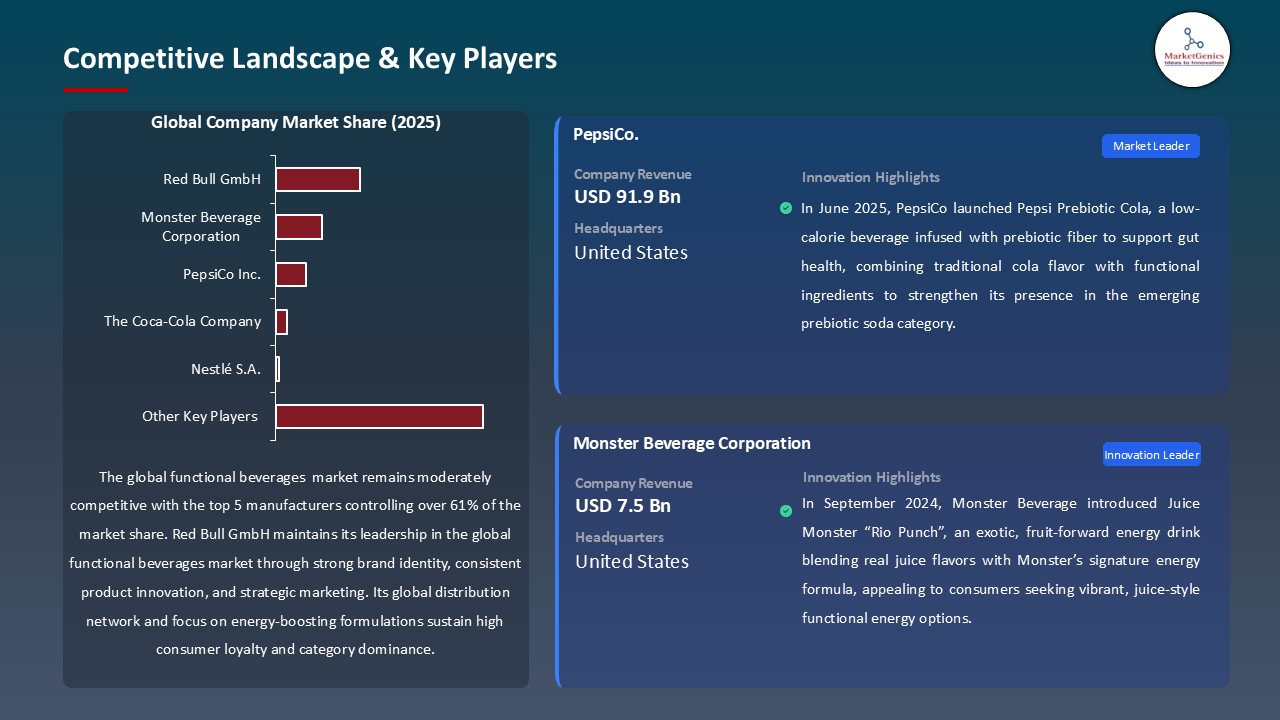Click the Market Leader badge
1280x720 pixels.
[1150, 146]
